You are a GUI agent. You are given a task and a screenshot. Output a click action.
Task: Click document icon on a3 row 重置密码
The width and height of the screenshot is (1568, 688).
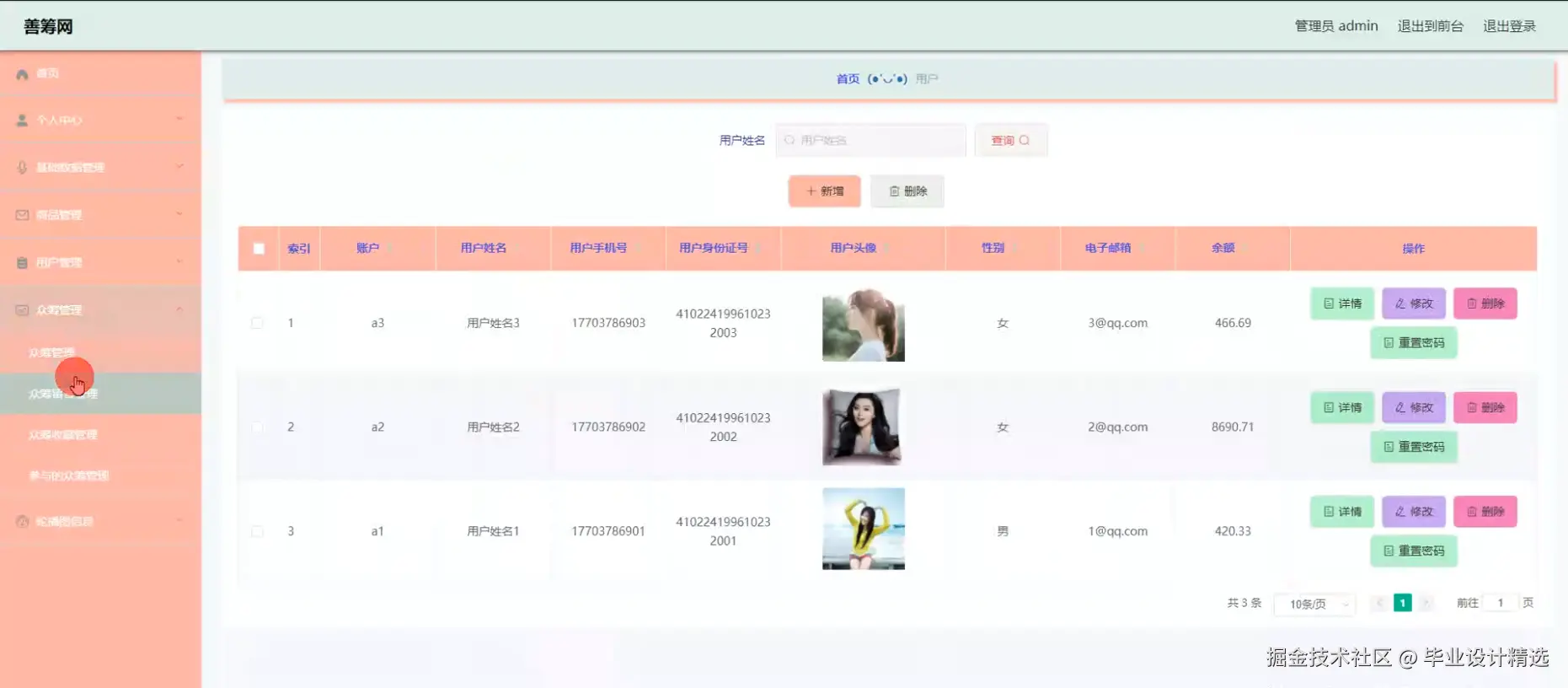pos(1389,343)
